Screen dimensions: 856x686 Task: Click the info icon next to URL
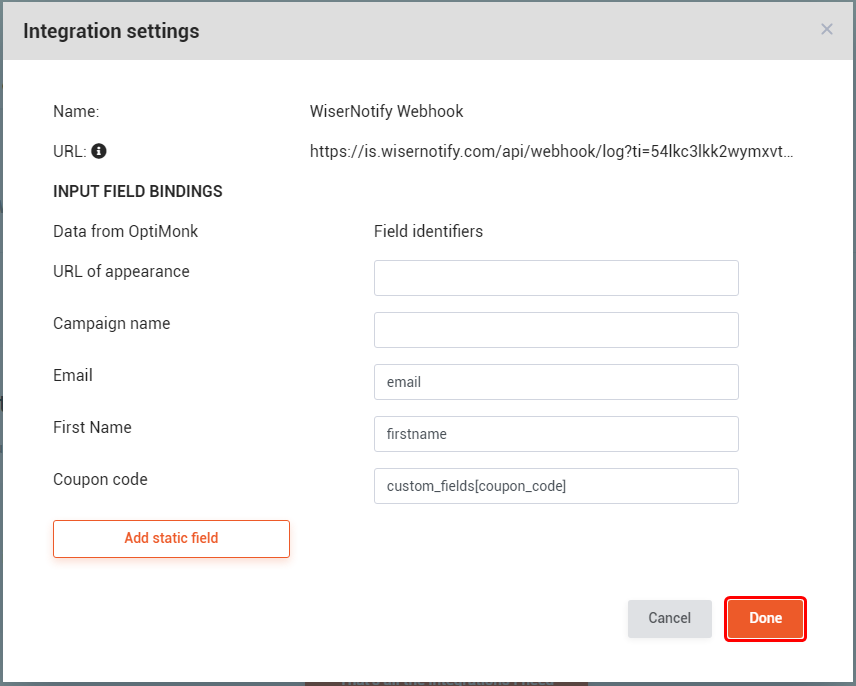99,152
